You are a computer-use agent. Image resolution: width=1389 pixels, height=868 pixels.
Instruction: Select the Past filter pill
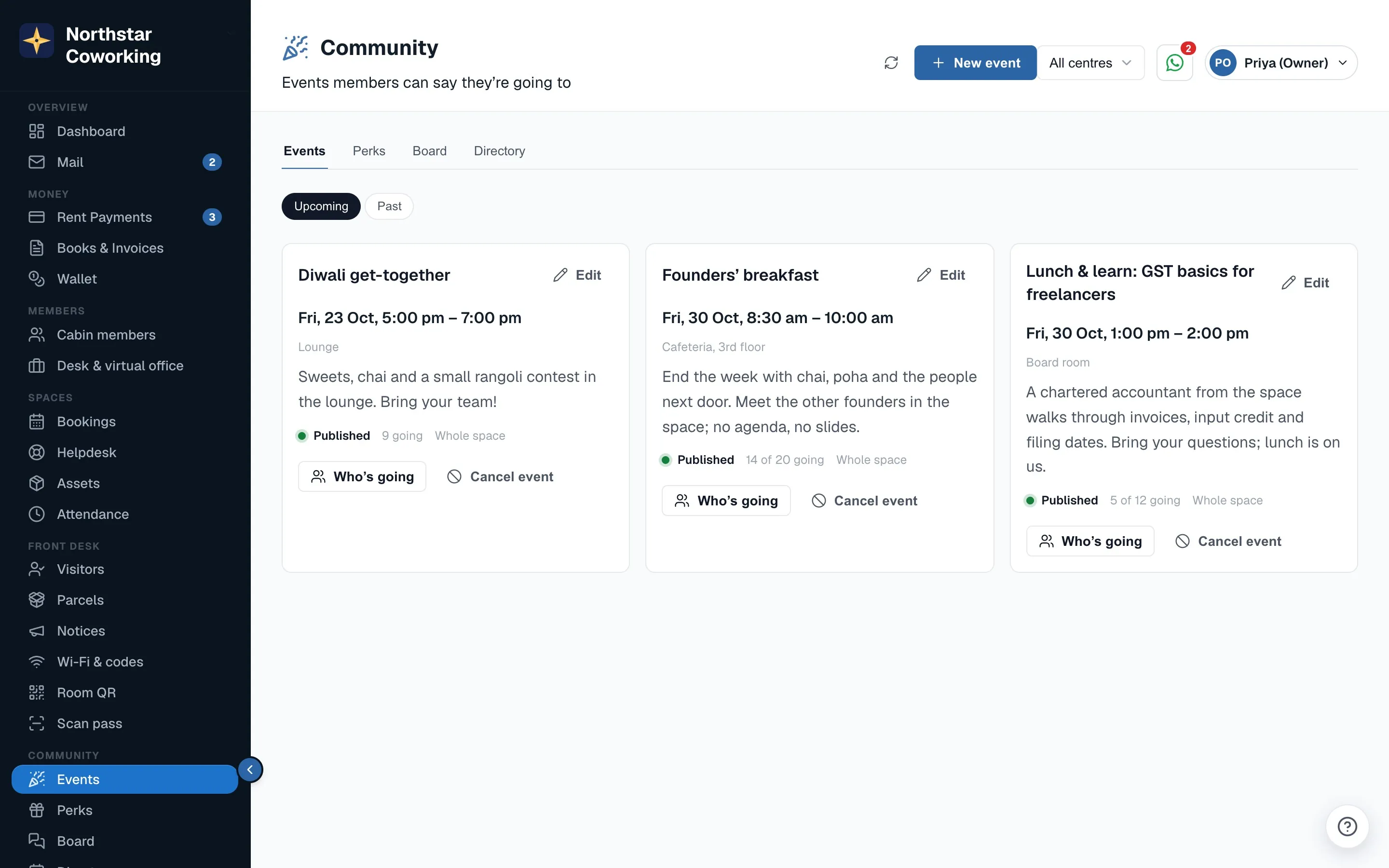(x=389, y=206)
